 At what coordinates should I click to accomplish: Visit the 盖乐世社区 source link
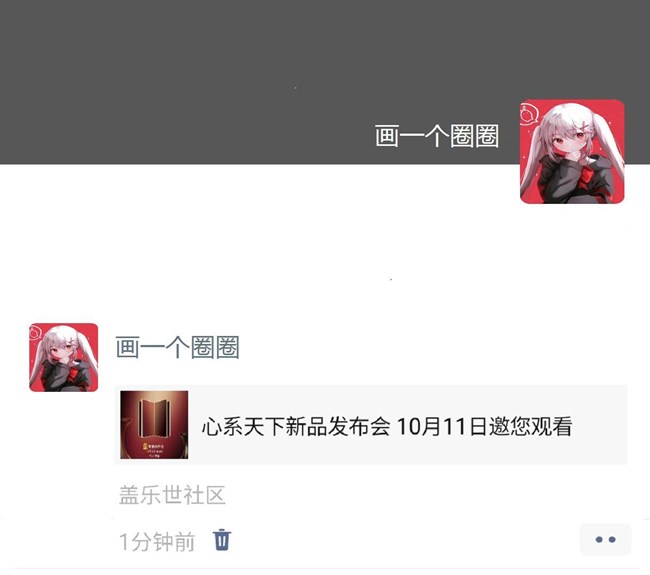point(172,495)
